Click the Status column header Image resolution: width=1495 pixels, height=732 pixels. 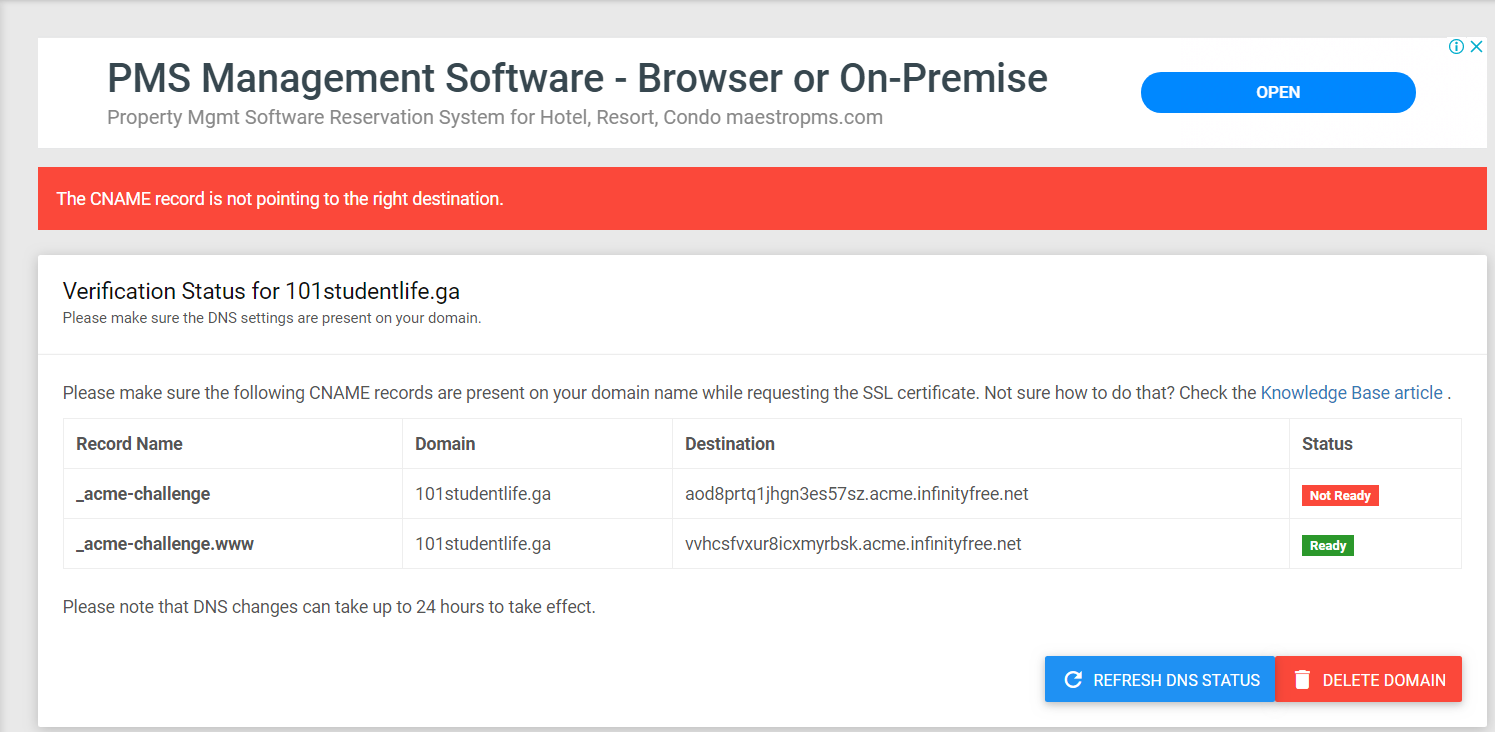click(1327, 444)
